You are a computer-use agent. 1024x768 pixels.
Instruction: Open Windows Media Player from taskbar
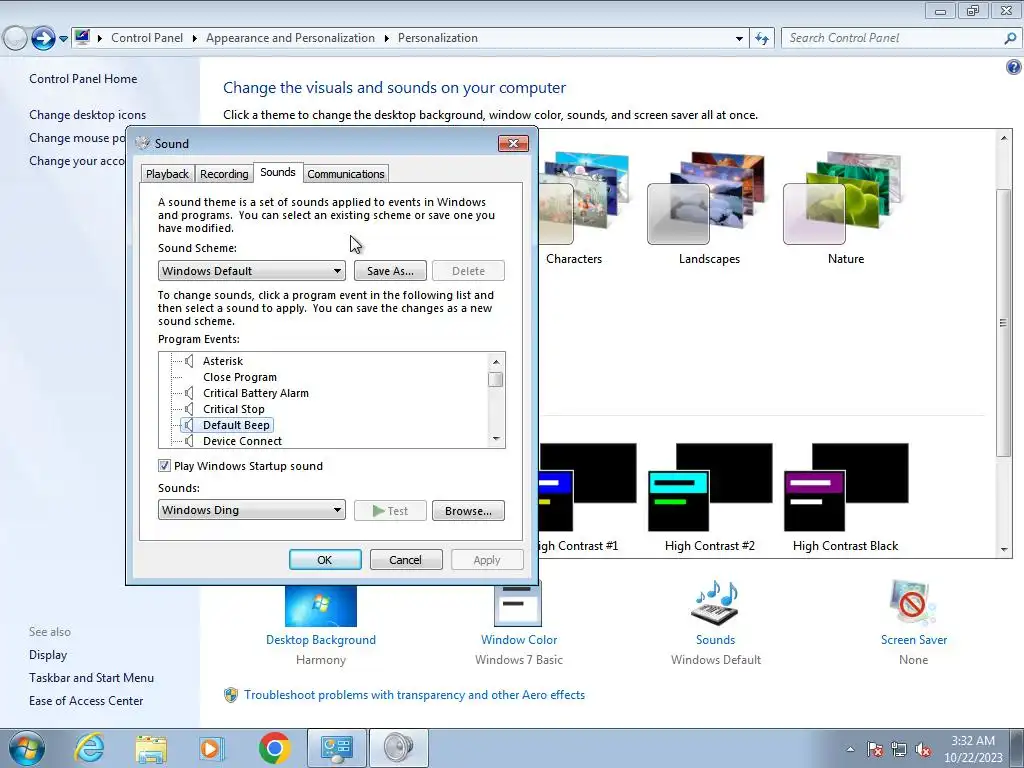coord(211,748)
